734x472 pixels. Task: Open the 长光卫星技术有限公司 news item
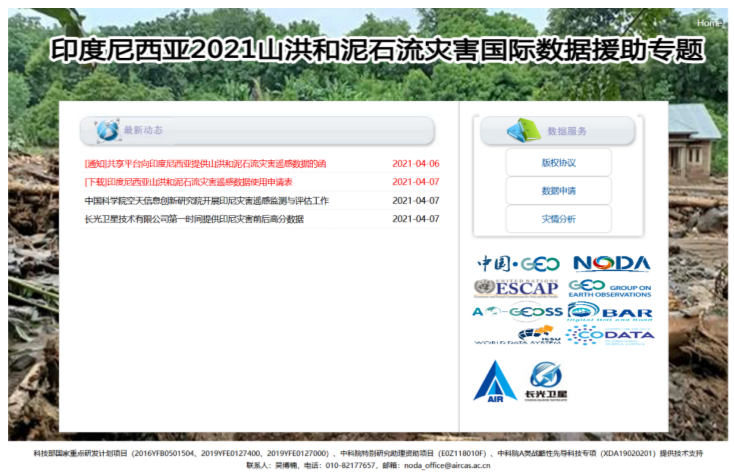(193, 219)
